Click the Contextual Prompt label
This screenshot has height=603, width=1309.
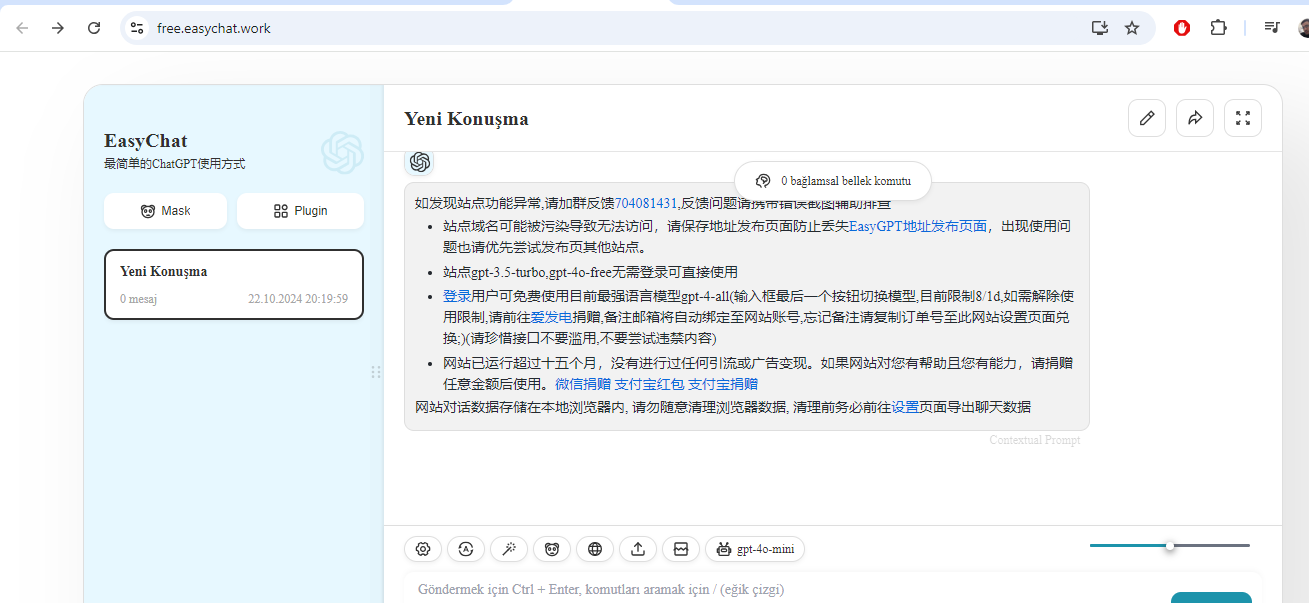coord(1035,440)
